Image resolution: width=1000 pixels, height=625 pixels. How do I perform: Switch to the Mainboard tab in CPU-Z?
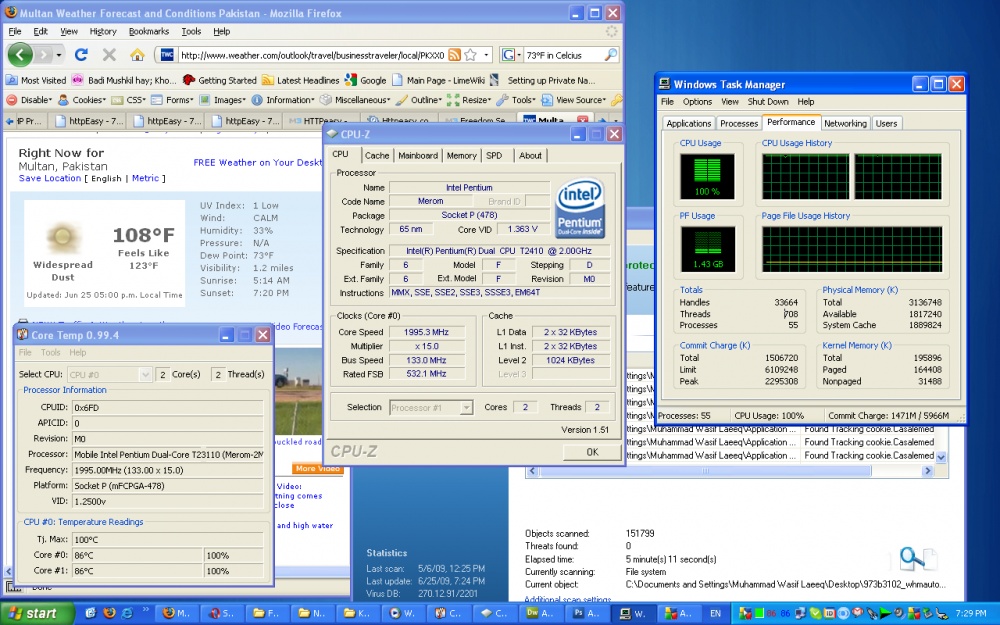coord(417,155)
